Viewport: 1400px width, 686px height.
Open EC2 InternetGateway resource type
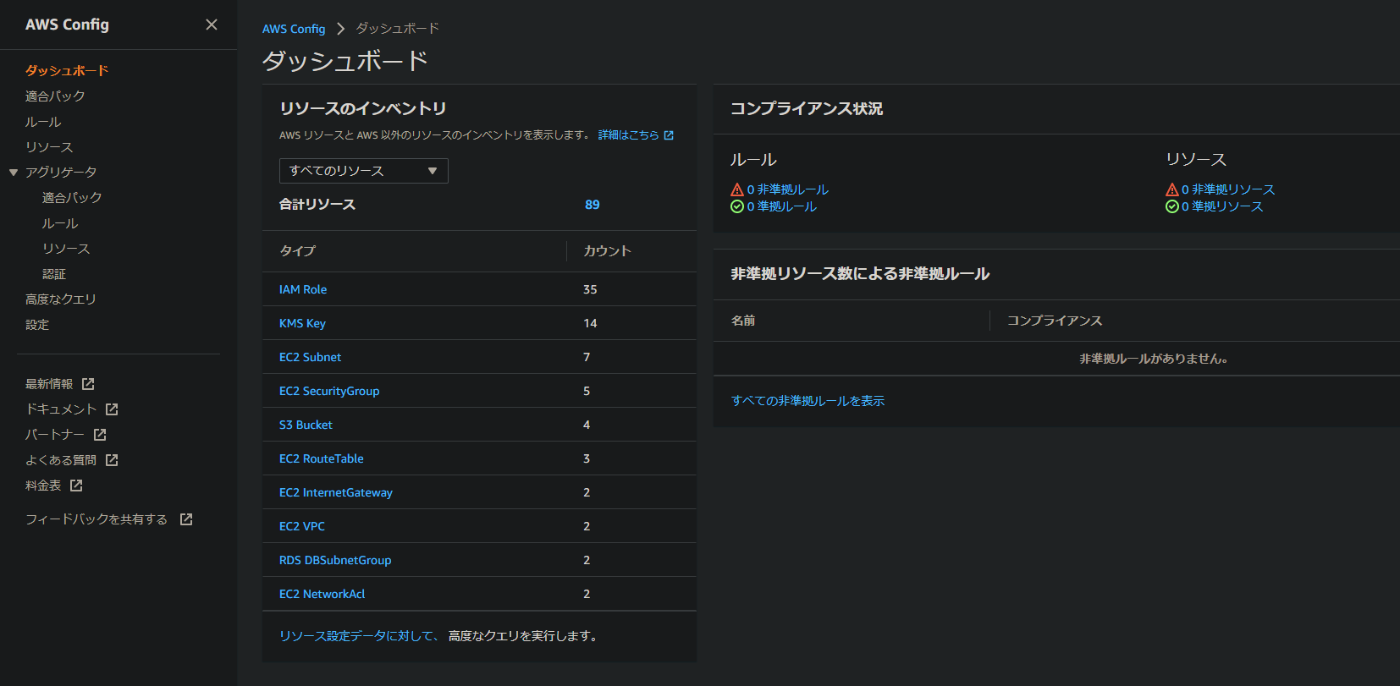click(336, 493)
